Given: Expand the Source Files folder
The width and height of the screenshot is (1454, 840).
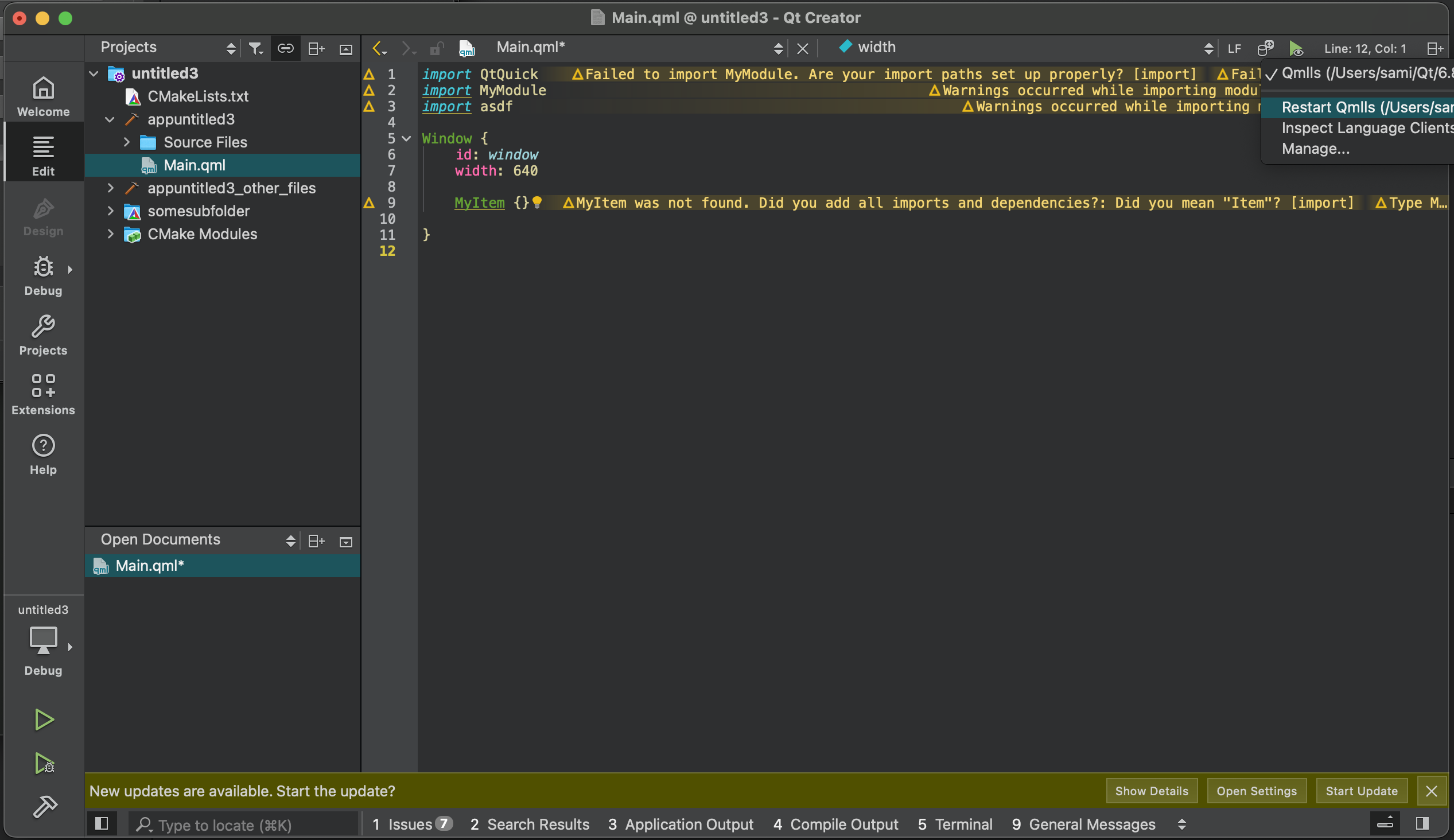Looking at the screenshot, I should coord(126,142).
